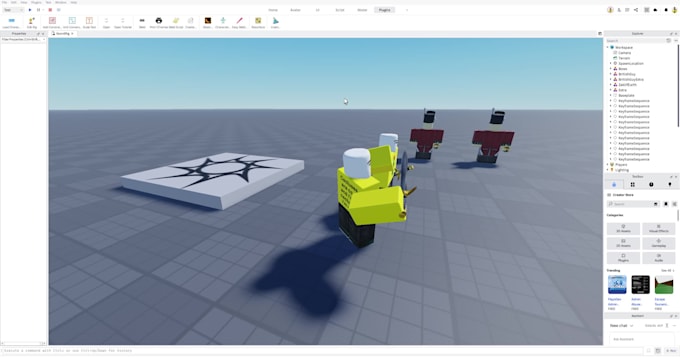Open the Inventory grid toolbox tab
Image resolution: width=680 pixels, height=364 pixels.
pyautogui.click(x=632, y=185)
